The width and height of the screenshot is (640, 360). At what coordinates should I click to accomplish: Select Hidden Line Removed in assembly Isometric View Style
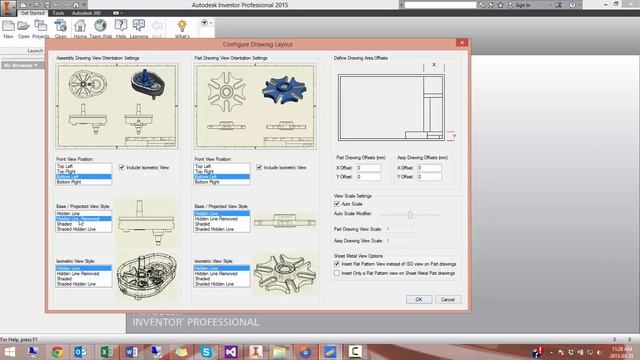pyautogui.click(x=83, y=273)
